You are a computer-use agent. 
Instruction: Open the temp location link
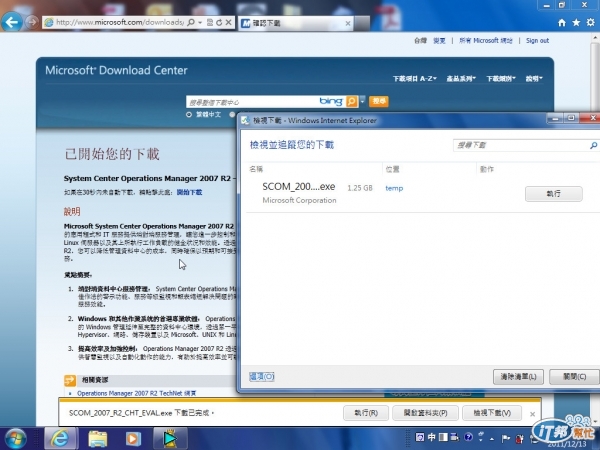pos(394,188)
